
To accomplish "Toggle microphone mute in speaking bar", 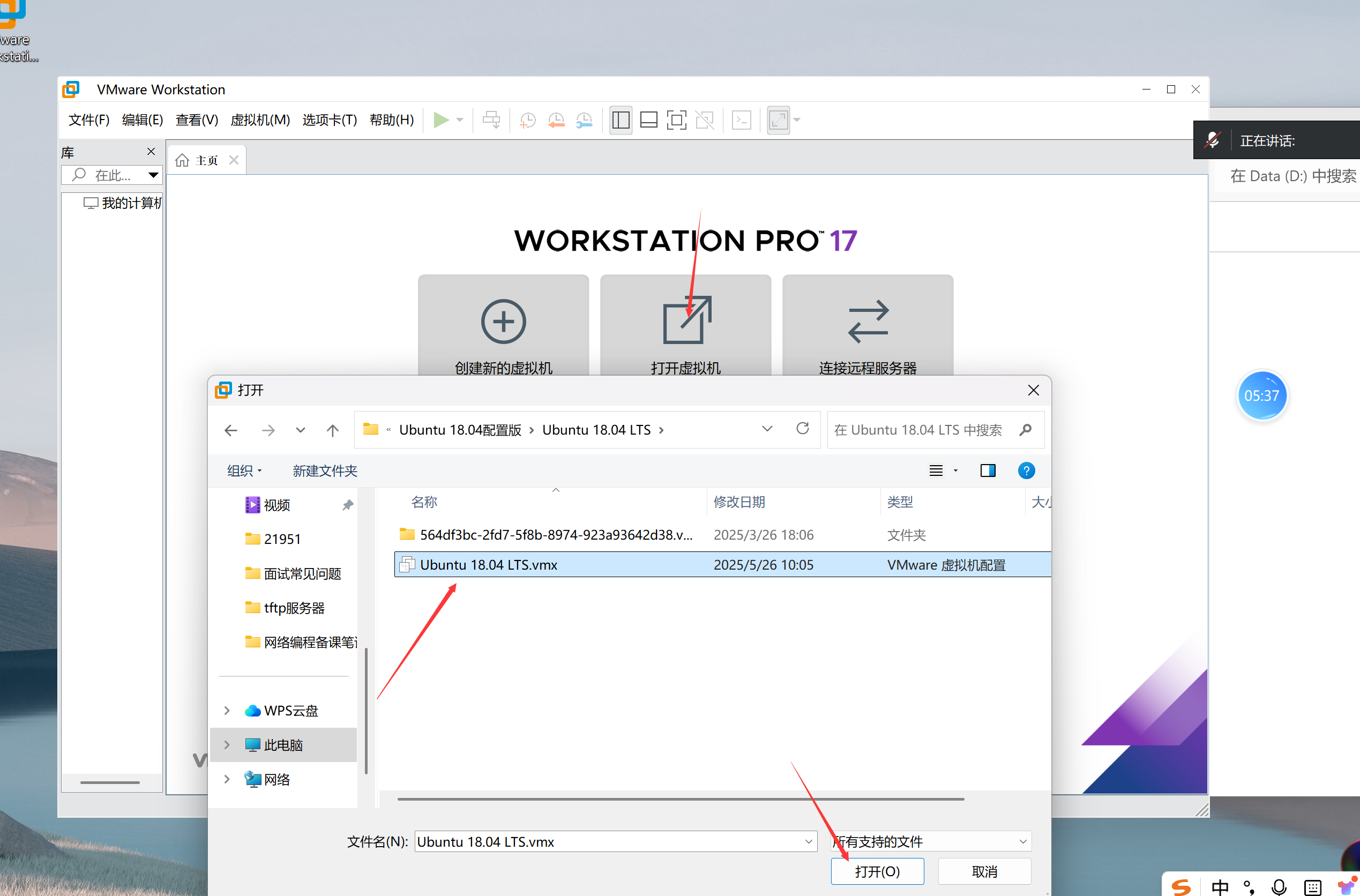I will pos(1212,140).
